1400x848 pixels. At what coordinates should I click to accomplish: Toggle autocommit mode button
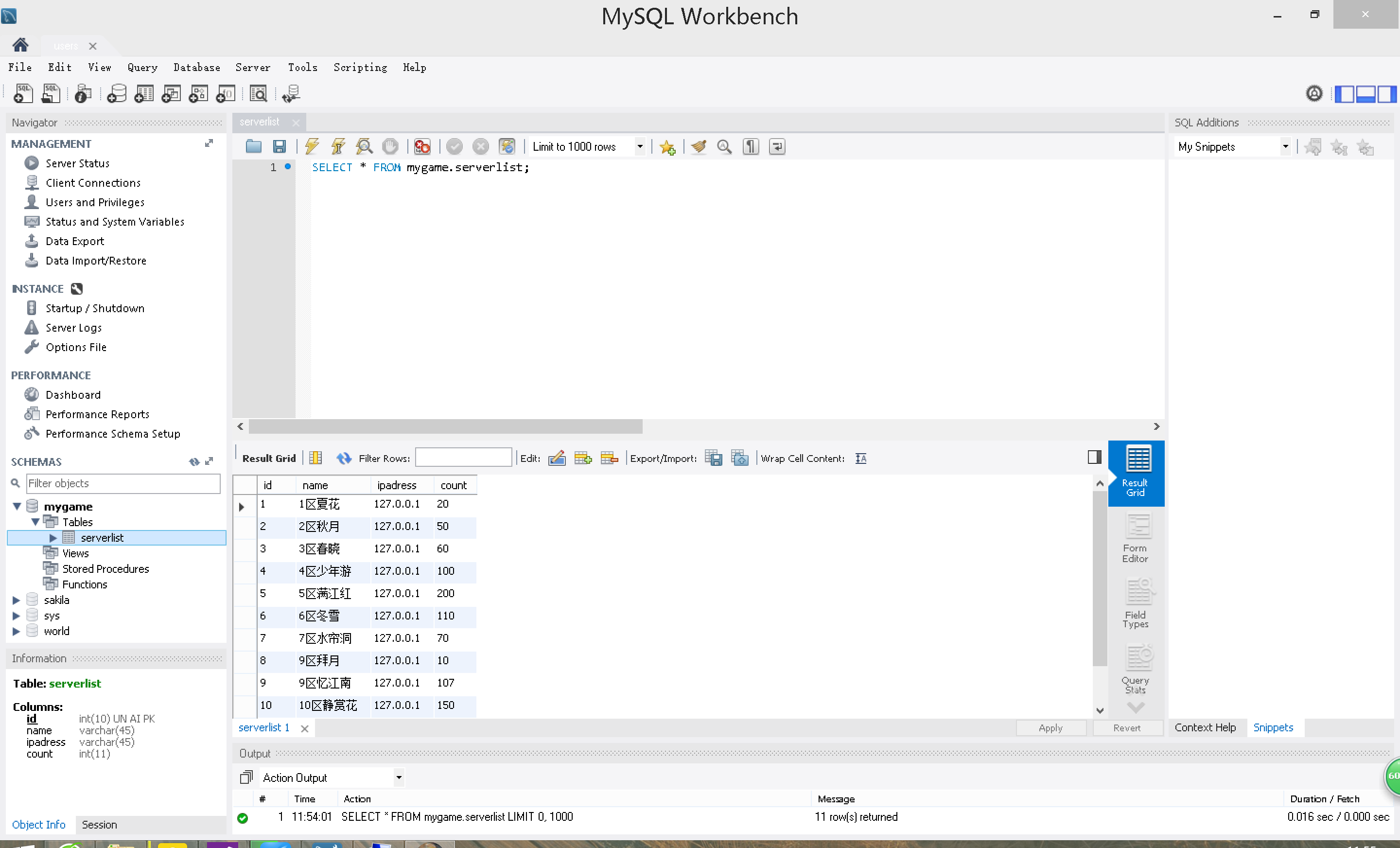click(x=507, y=147)
